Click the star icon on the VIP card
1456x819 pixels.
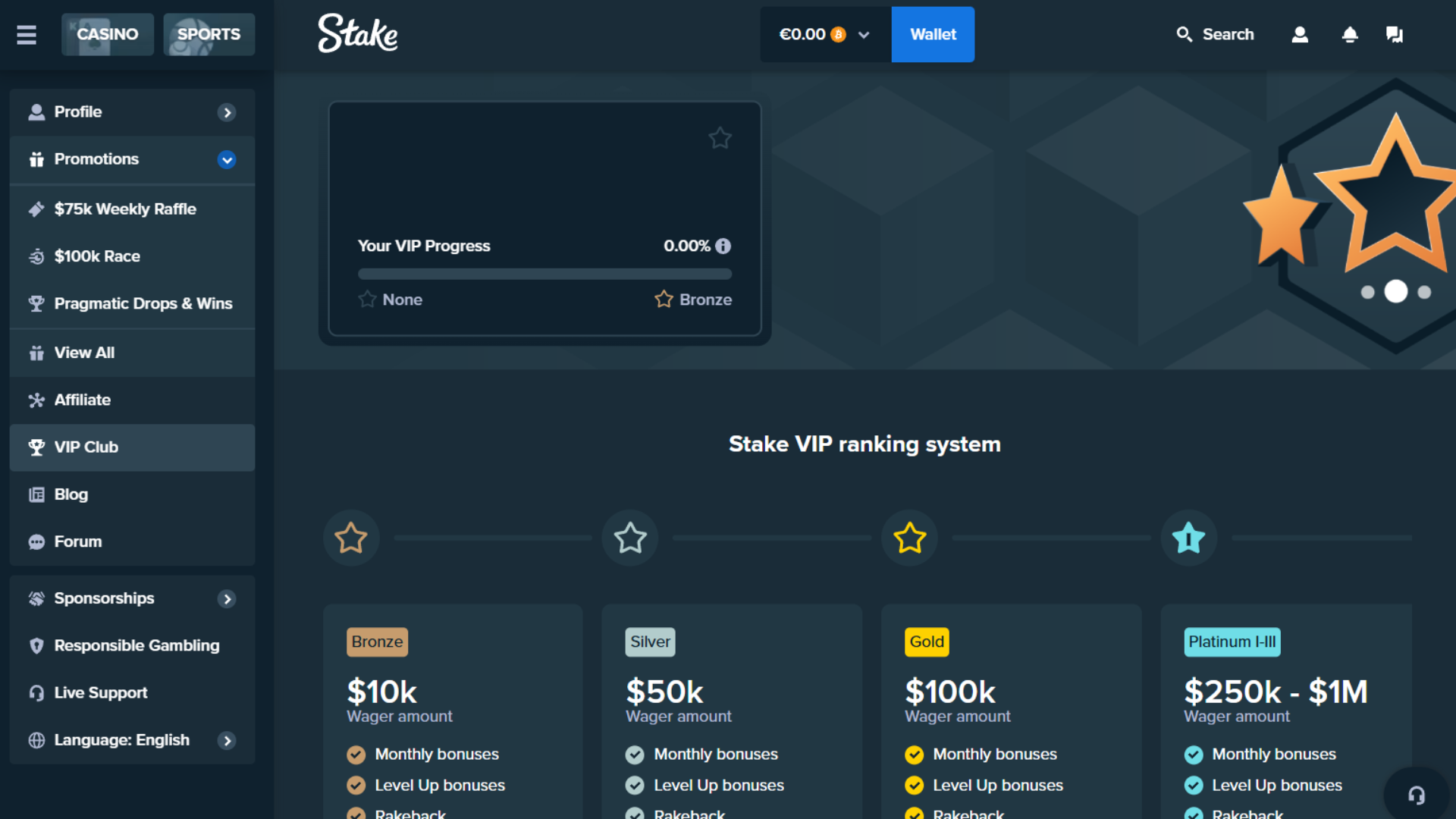tap(720, 138)
